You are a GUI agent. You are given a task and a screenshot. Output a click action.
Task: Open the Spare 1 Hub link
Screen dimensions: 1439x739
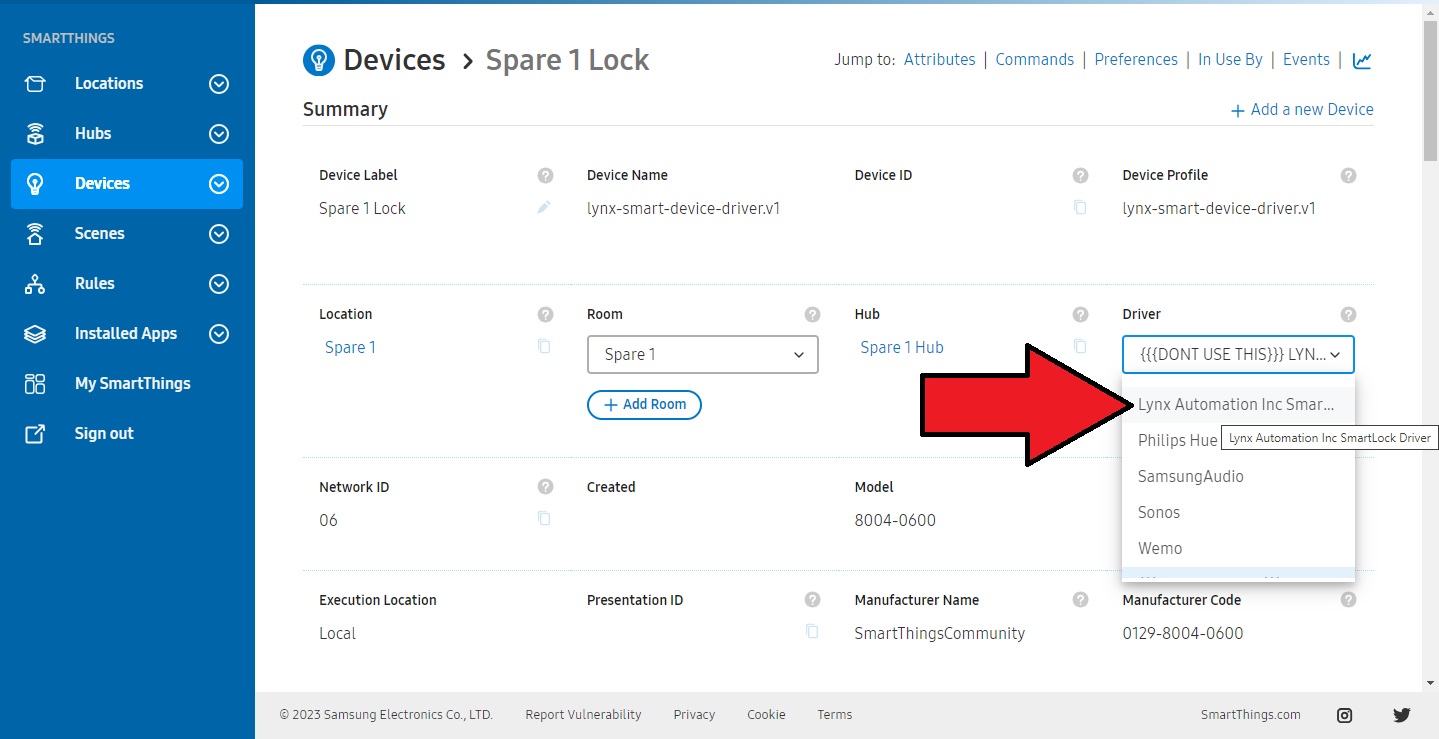pos(902,348)
